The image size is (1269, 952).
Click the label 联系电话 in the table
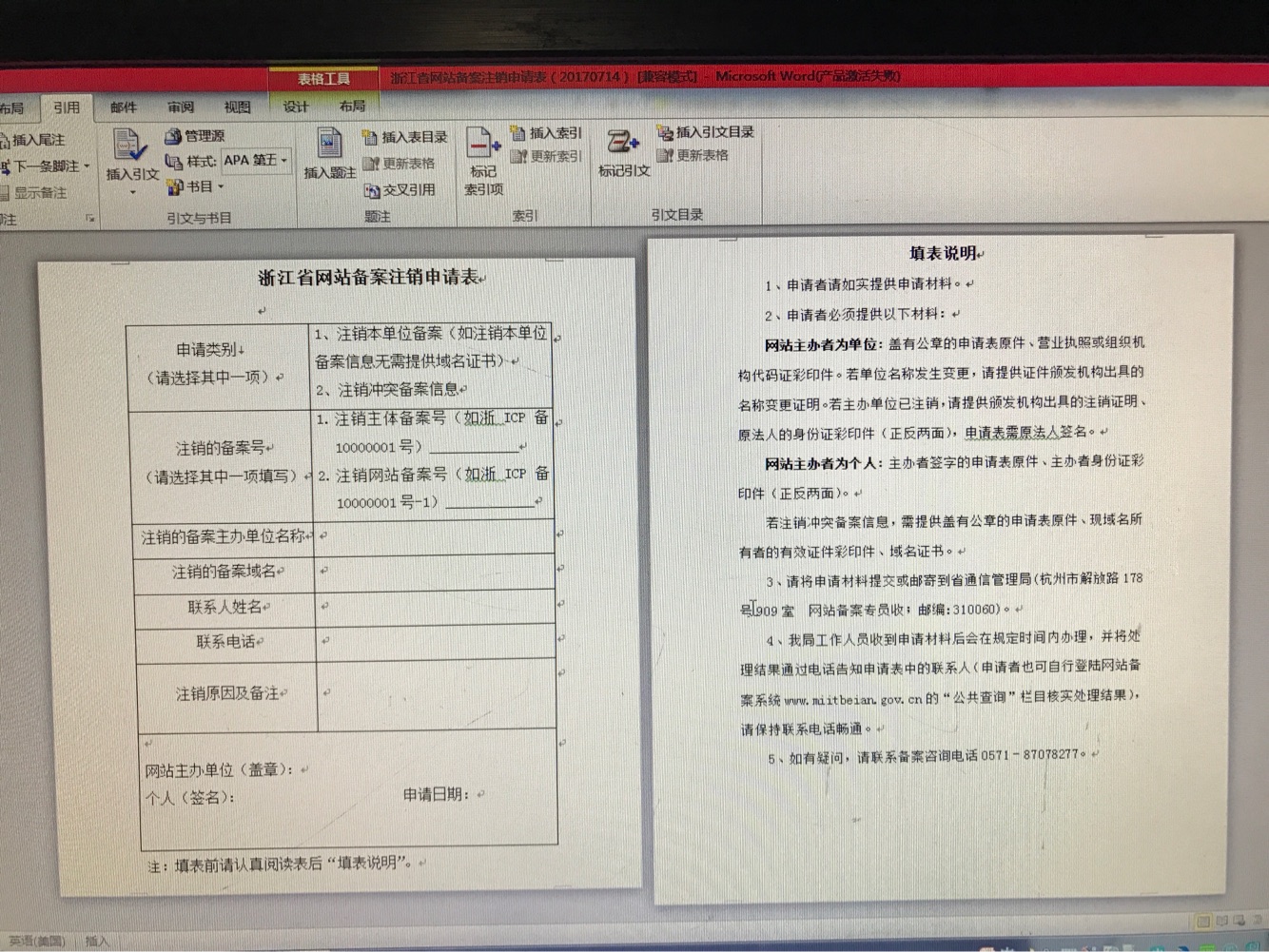coord(225,642)
